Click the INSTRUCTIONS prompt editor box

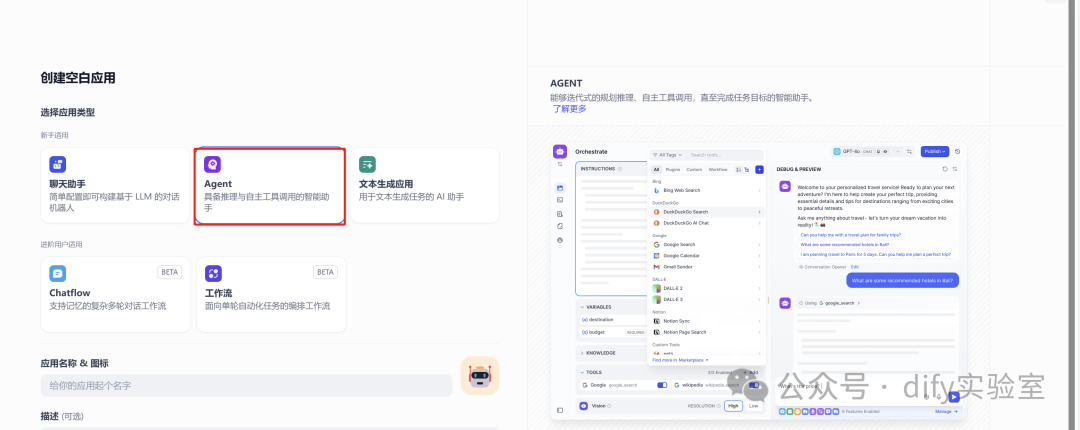tap(612, 229)
